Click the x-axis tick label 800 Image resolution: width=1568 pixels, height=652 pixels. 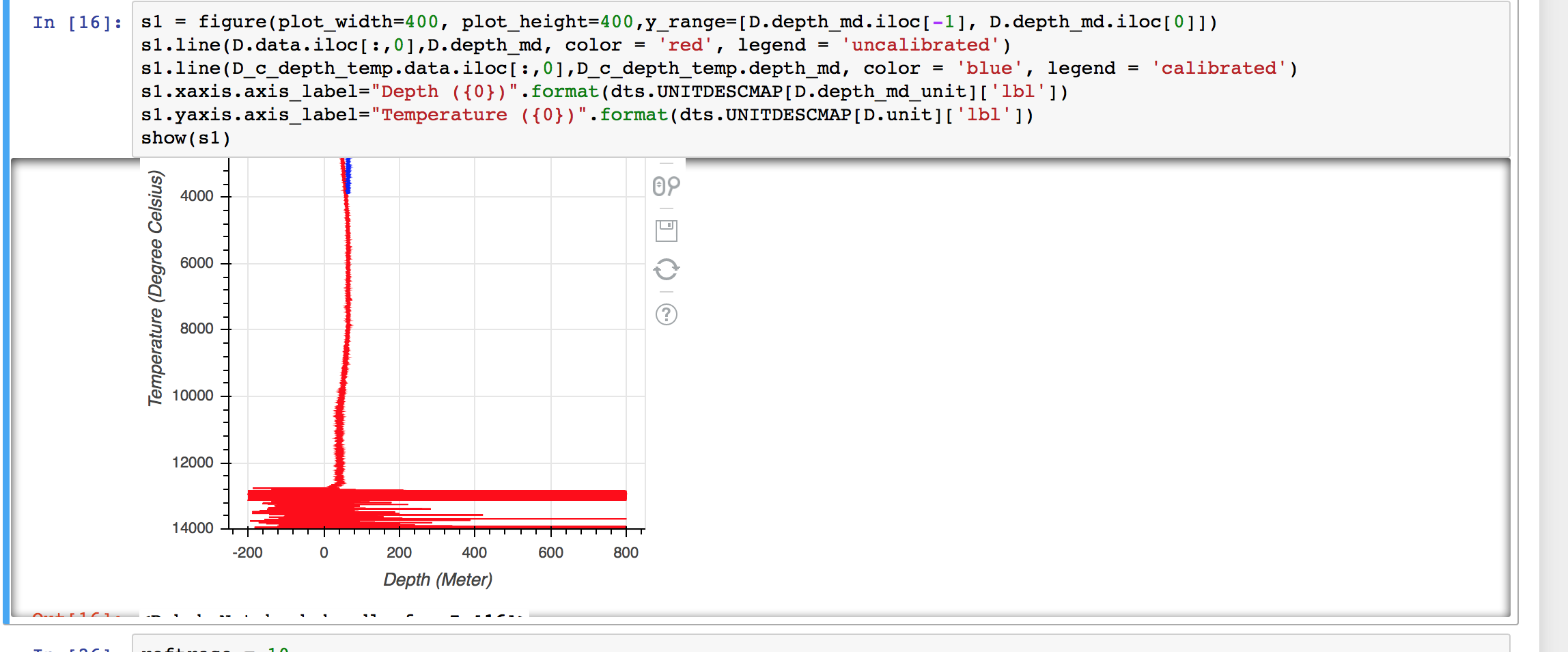(x=626, y=553)
